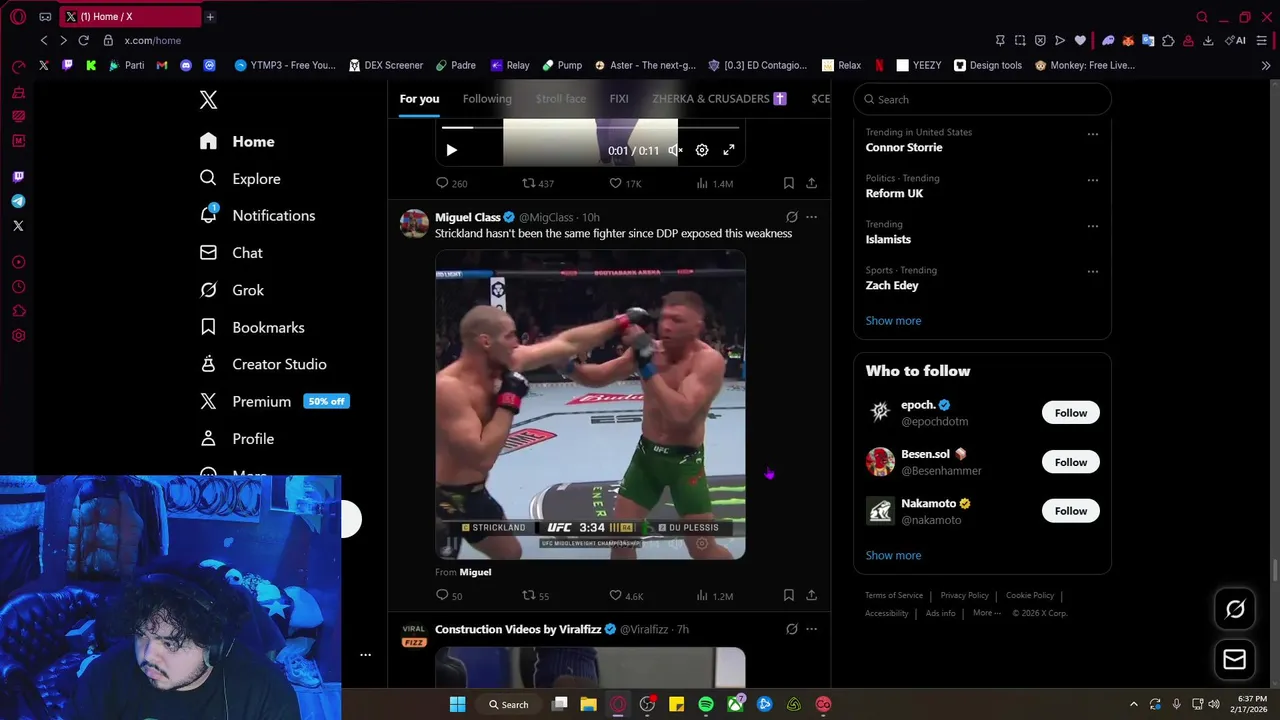This screenshot has height=720, width=1280.
Task: Open Connor Storrie trend
Action: click(x=904, y=147)
